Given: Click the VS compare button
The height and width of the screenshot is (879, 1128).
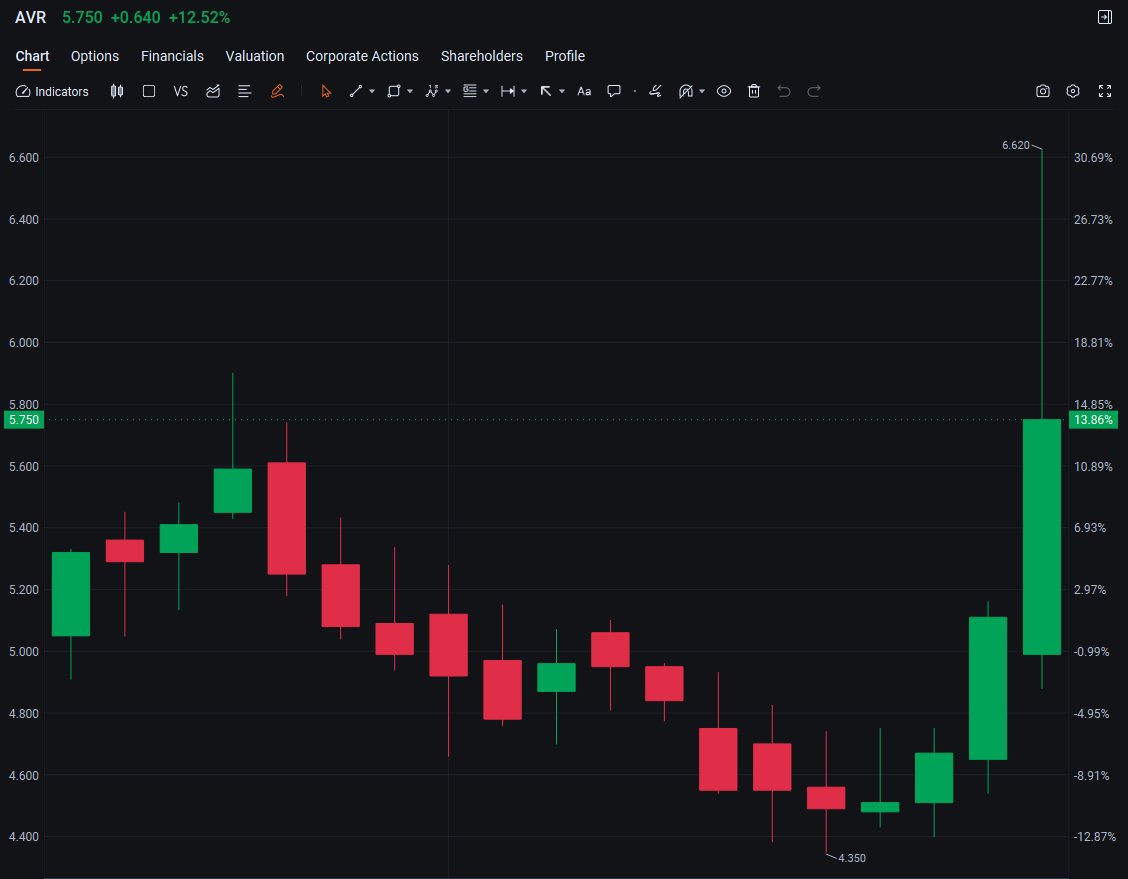Looking at the screenshot, I should click(x=181, y=91).
